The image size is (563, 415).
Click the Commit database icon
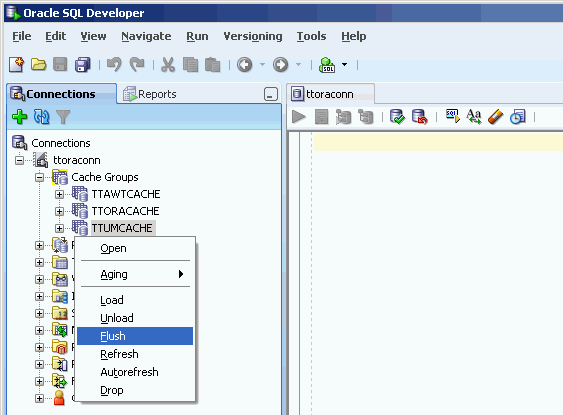(397, 117)
